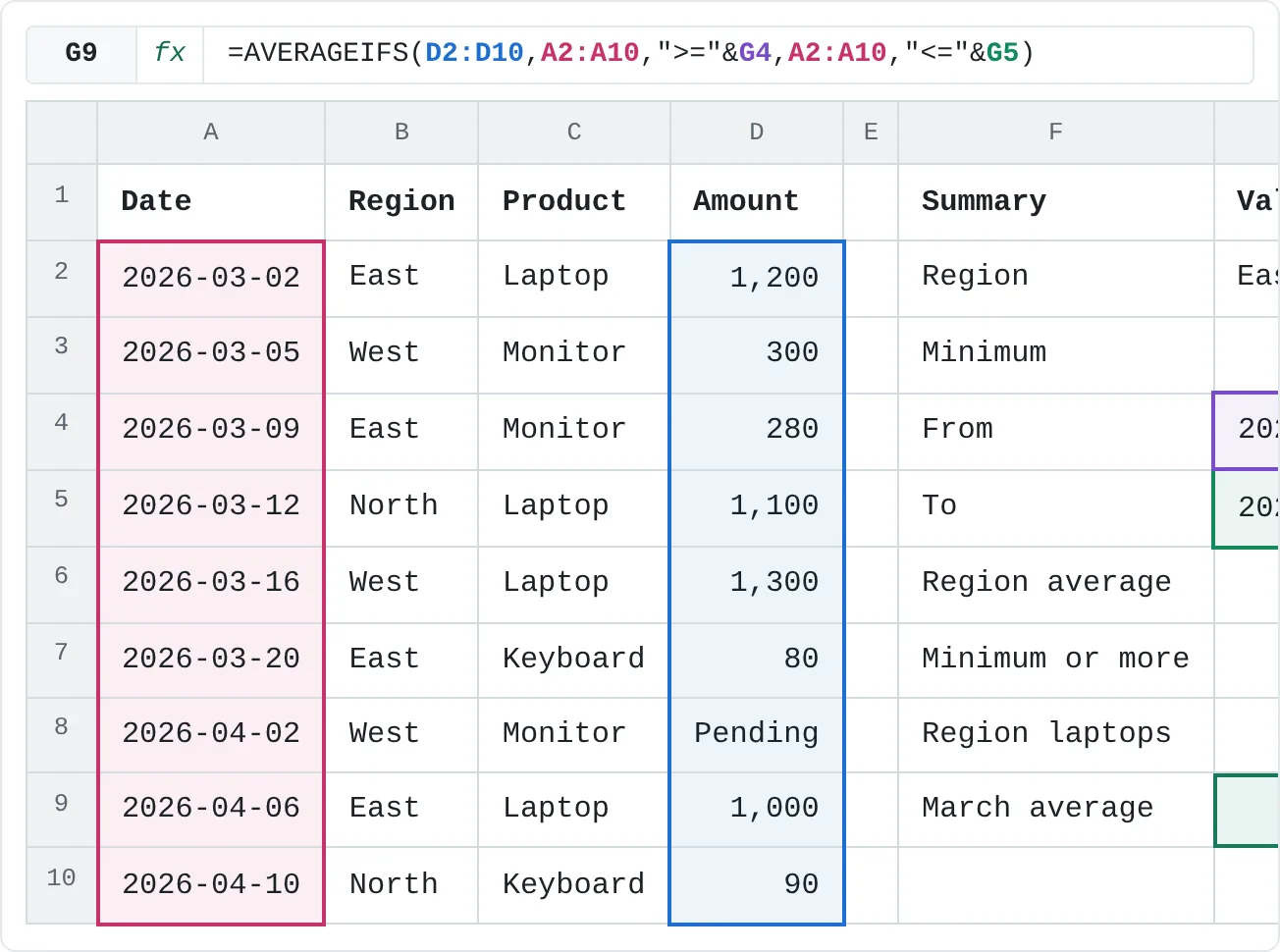Screen dimensions: 1280x952
Task: Select the Region laptops label cell
Action: point(1056,735)
